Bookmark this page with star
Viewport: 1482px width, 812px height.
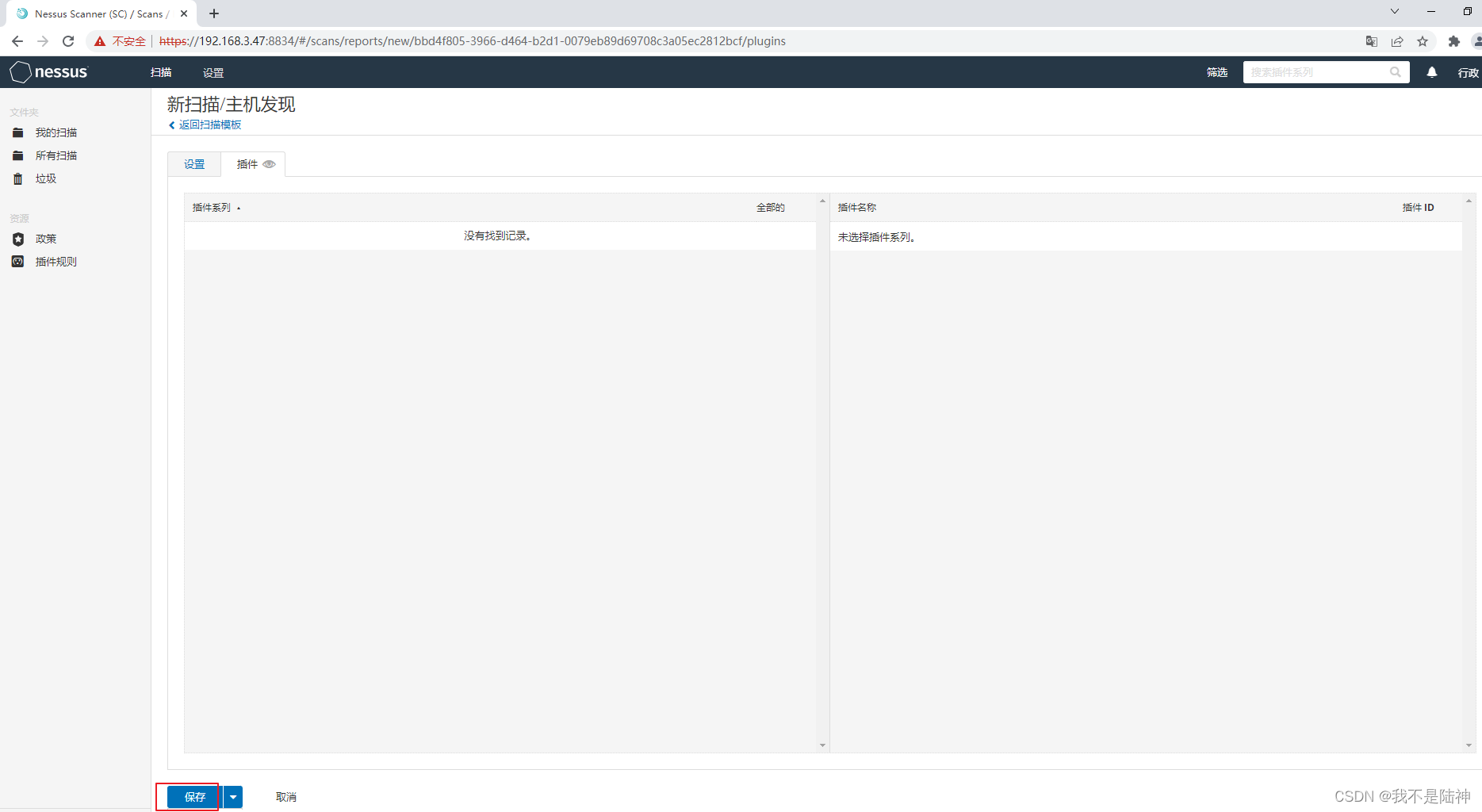pyautogui.click(x=1423, y=41)
